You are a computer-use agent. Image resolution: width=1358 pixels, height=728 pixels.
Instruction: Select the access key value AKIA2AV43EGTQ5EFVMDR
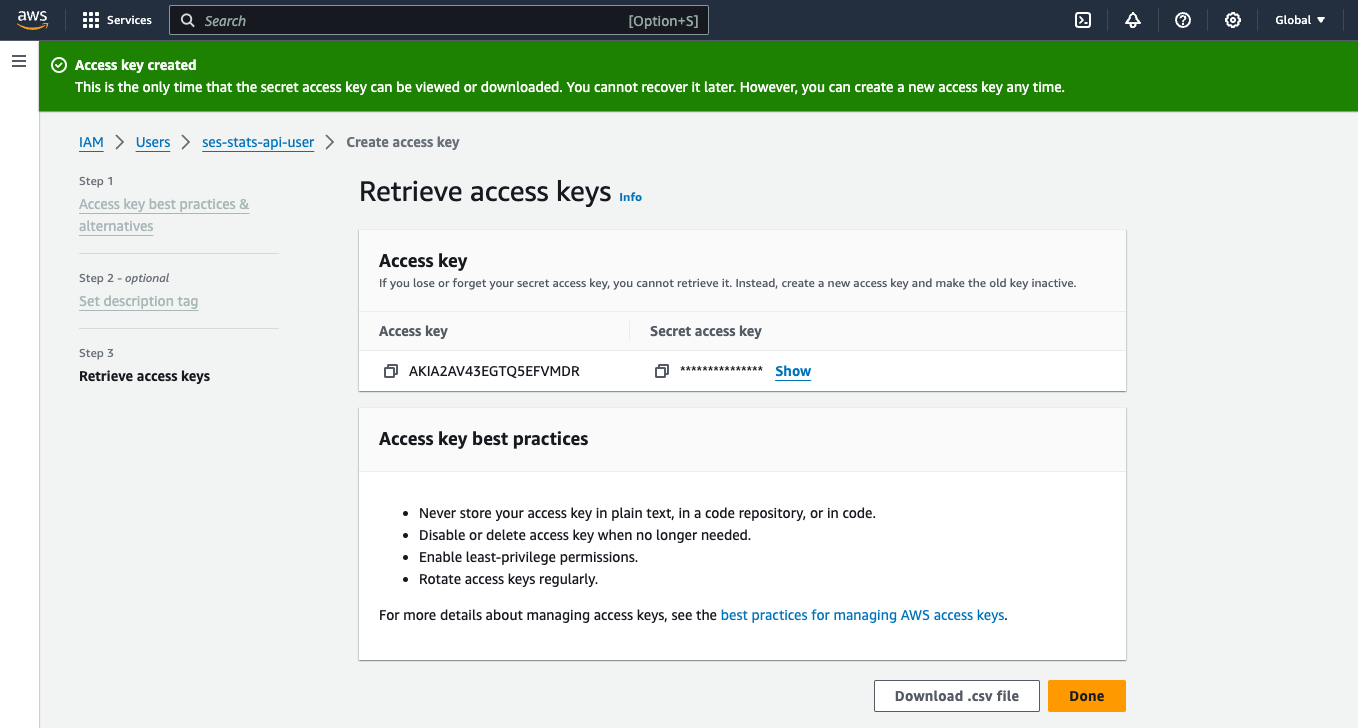(494, 371)
